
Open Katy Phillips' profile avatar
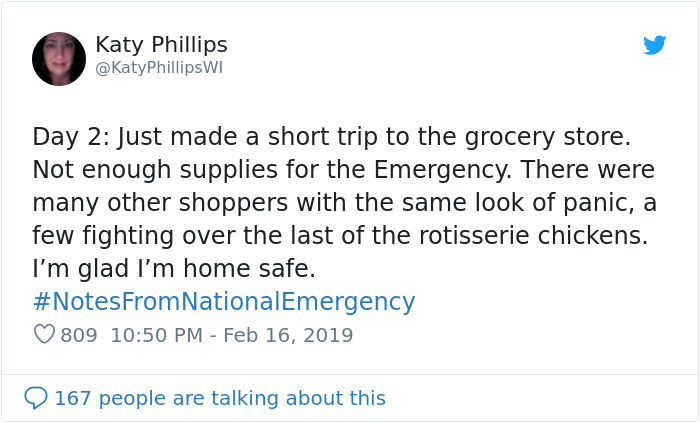coord(59,59)
